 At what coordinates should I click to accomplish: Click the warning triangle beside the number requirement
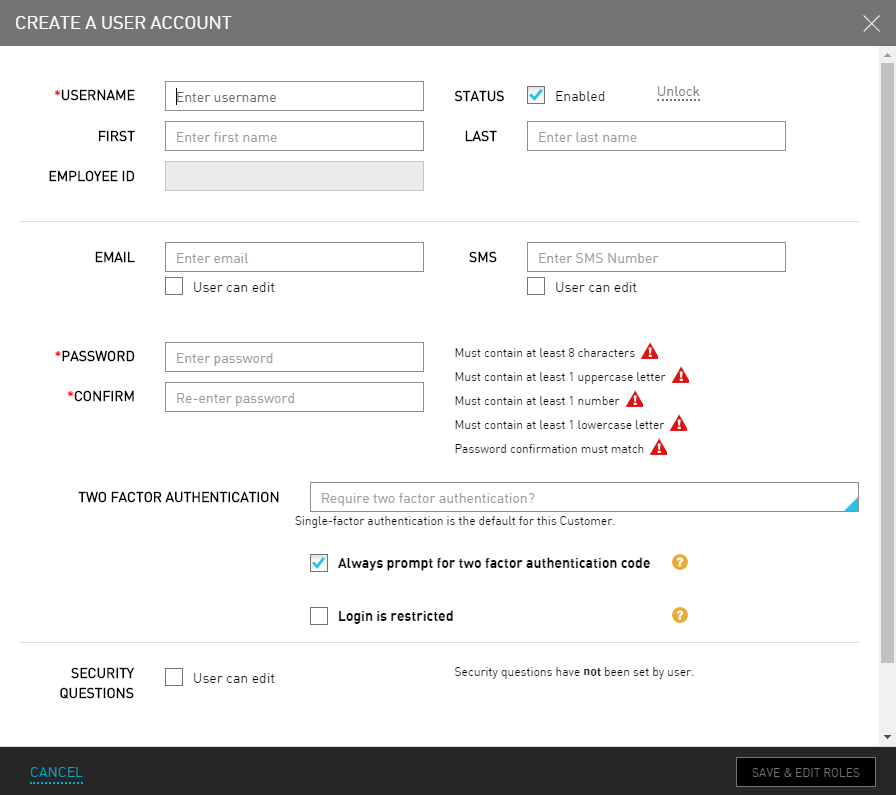[636, 400]
